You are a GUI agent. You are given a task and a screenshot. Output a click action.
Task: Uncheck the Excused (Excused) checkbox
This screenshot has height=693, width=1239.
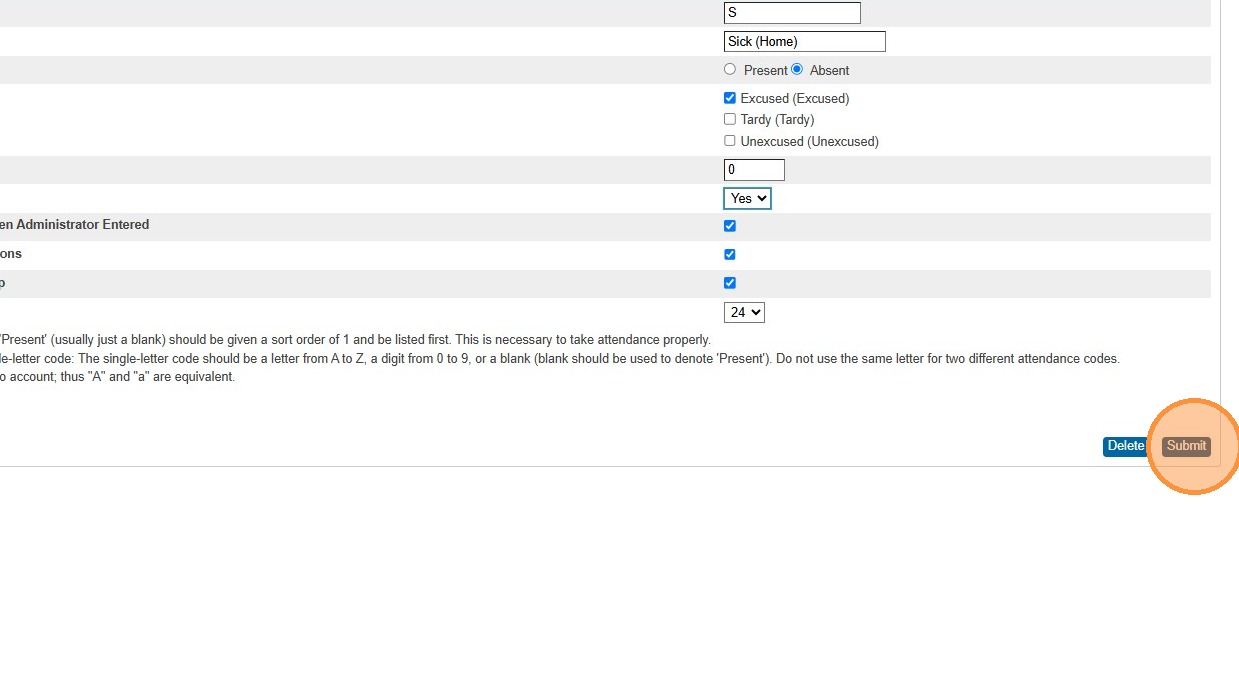[x=730, y=98]
